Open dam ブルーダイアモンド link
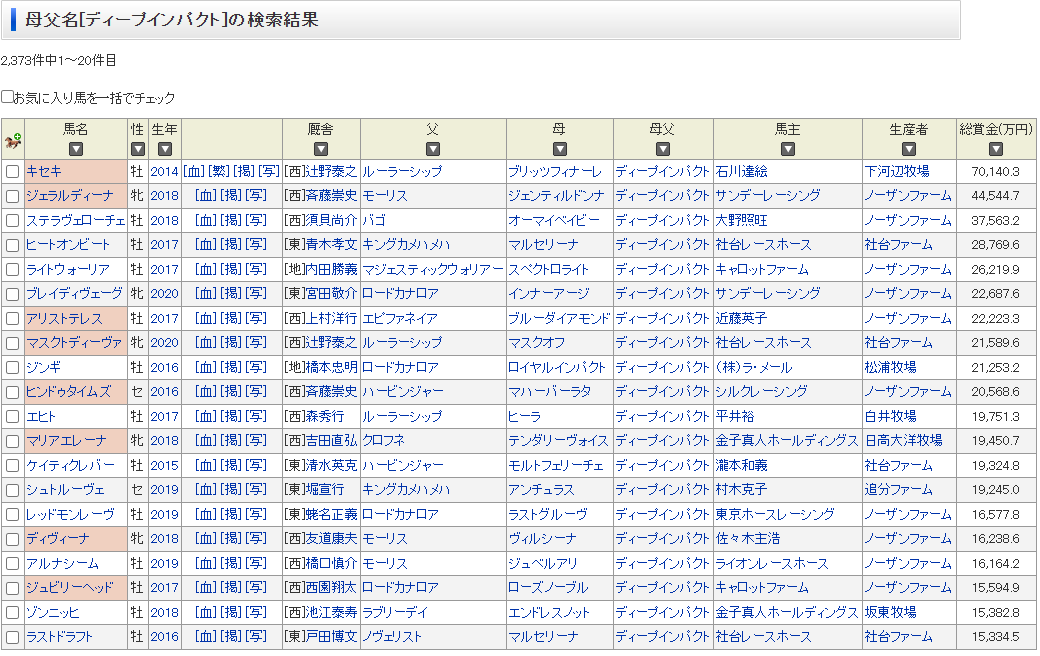 coord(558,318)
